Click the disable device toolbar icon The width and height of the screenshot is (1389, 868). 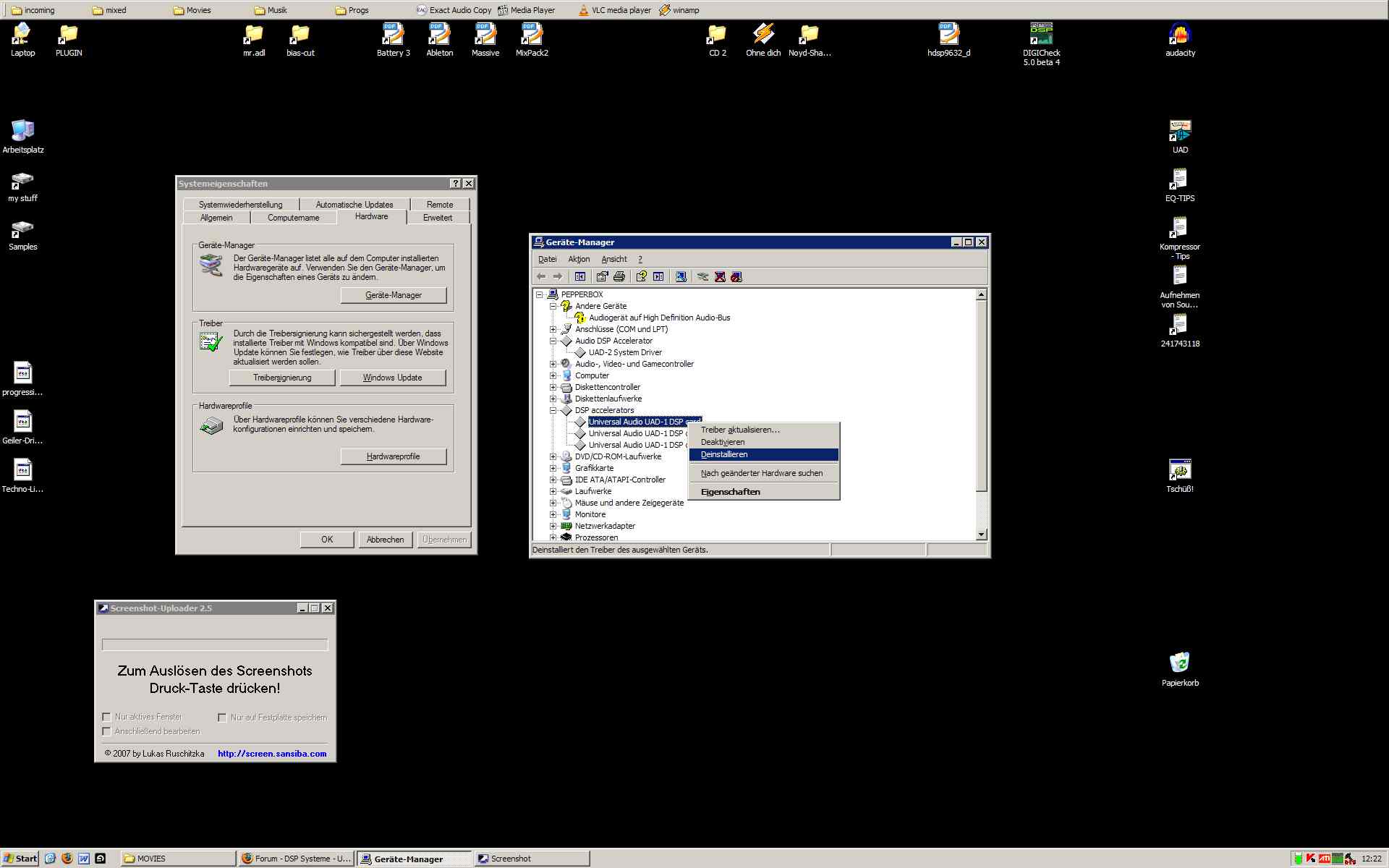[736, 276]
